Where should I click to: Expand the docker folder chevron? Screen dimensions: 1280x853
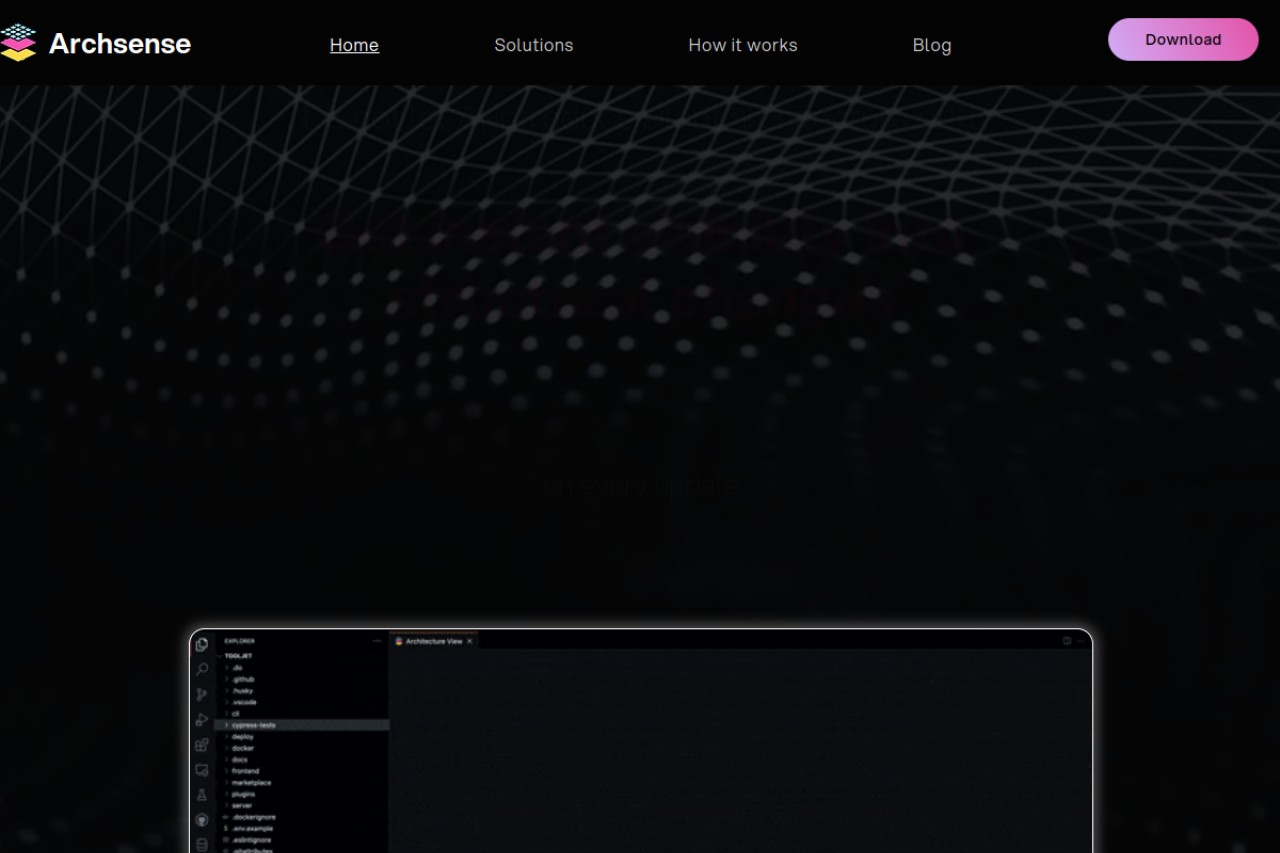(x=227, y=748)
